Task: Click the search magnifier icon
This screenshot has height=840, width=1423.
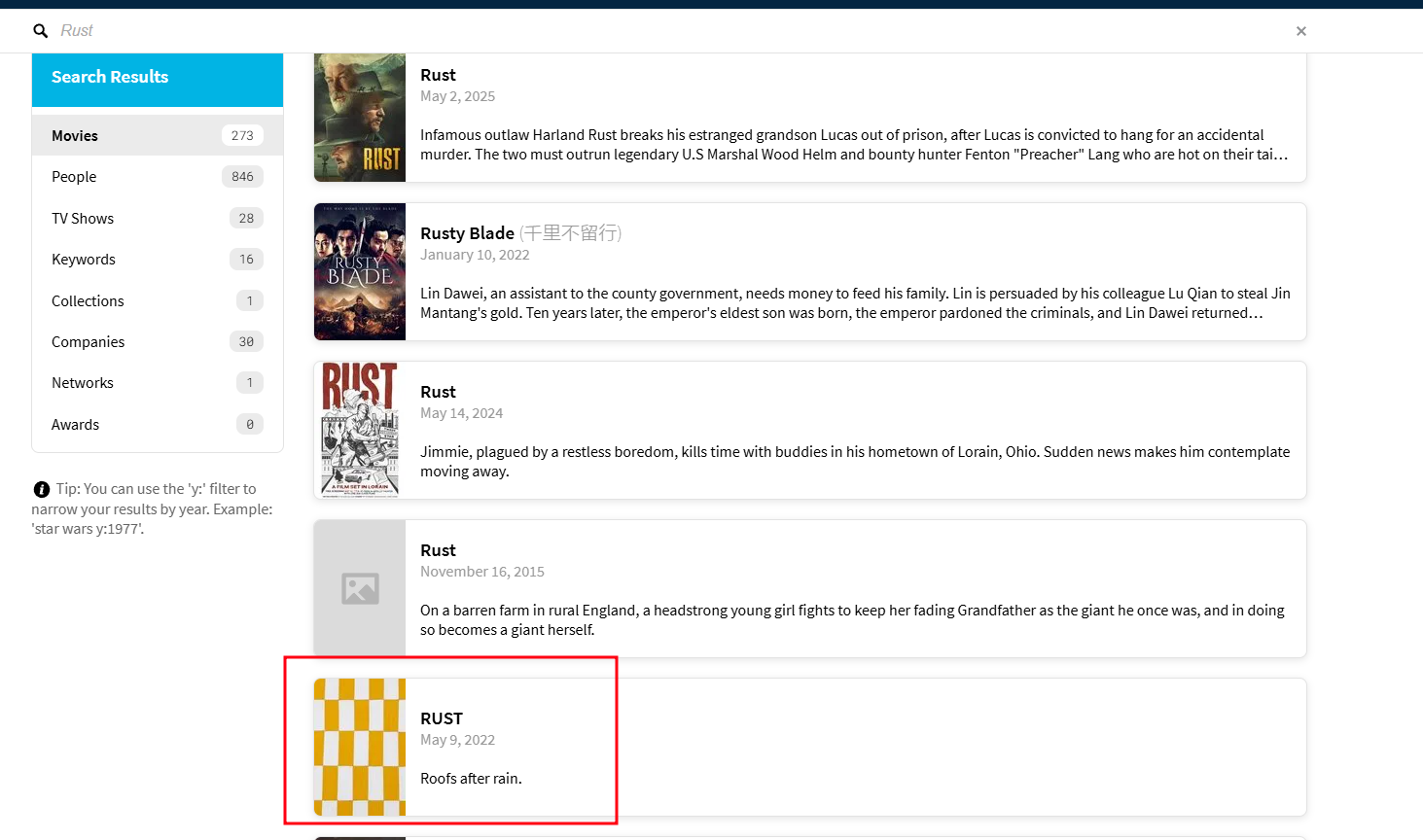Action: pos(41,31)
